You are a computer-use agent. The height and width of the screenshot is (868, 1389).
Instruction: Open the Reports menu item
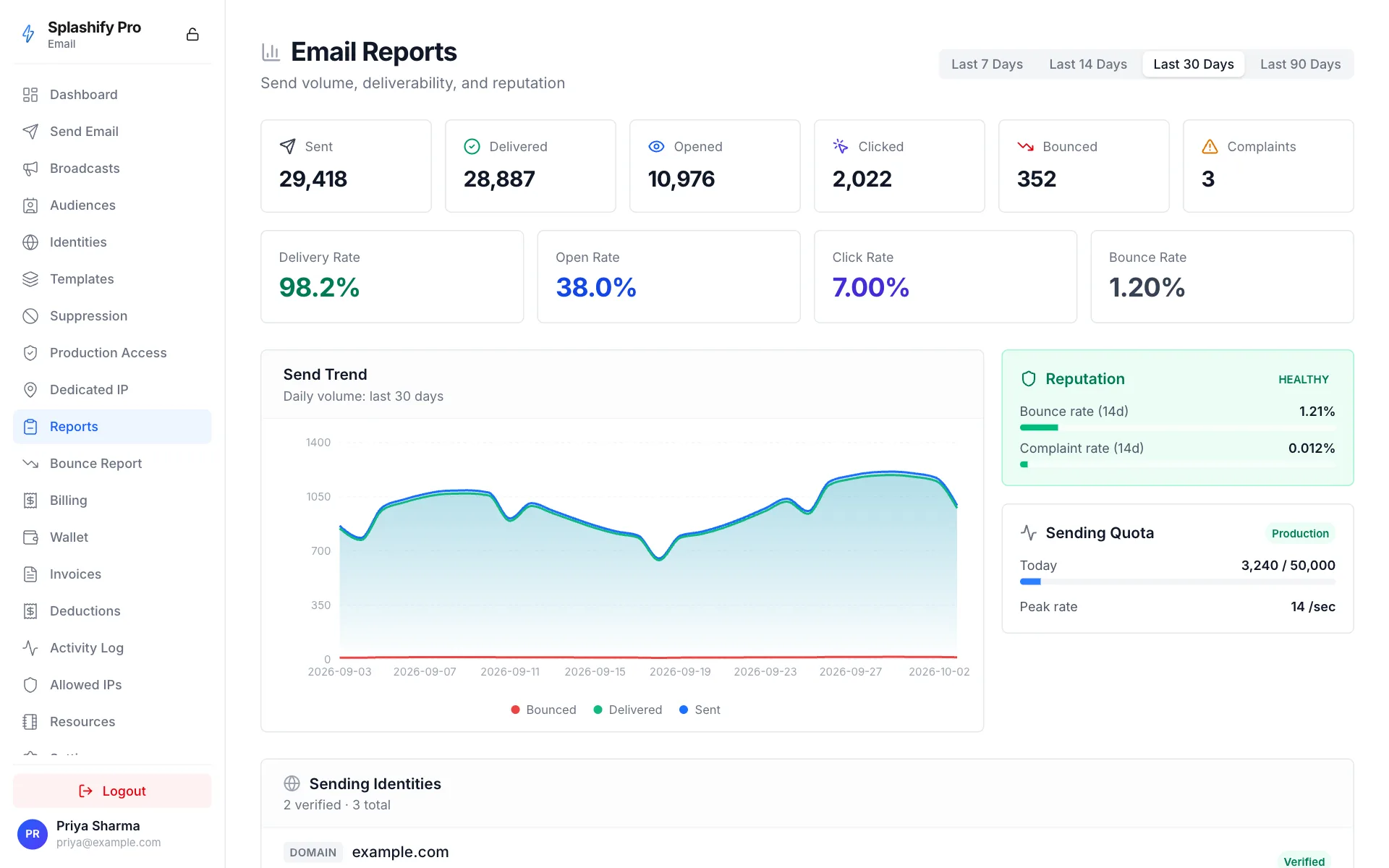(112, 427)
